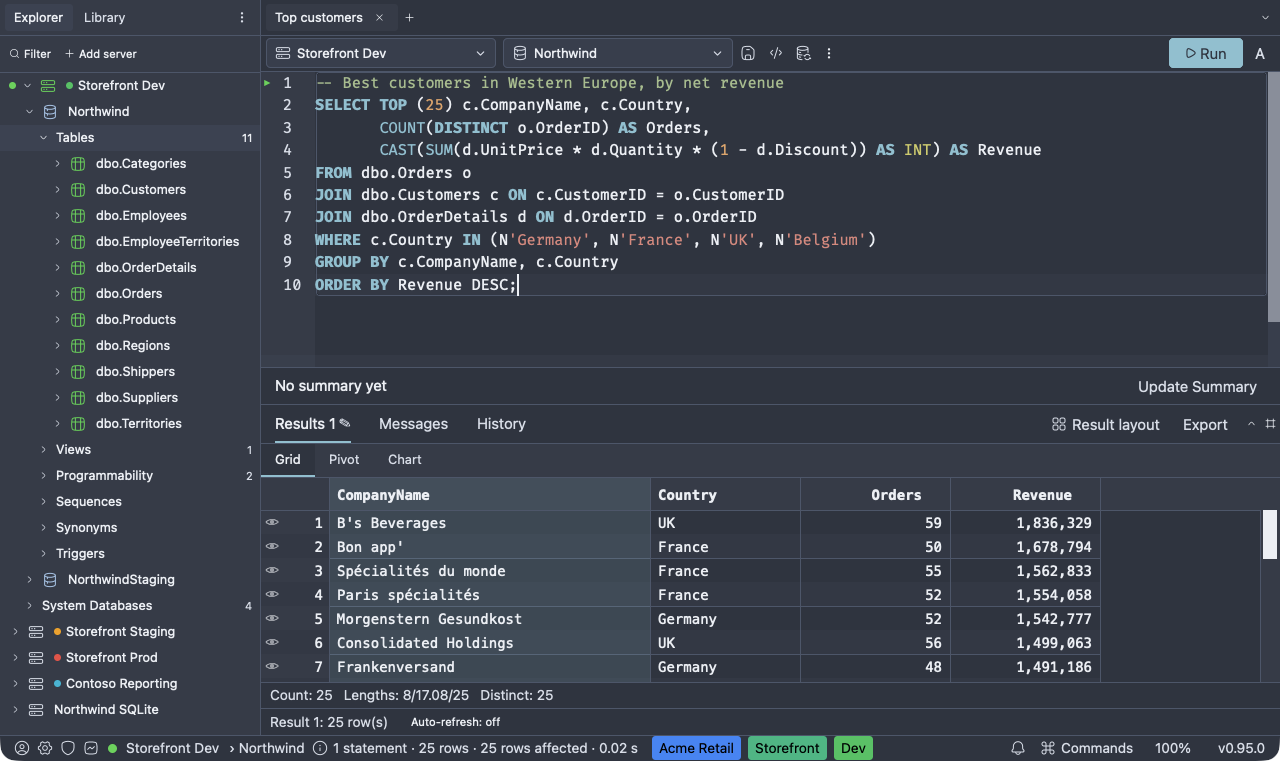Toggle the eye icon for Morgenstern Gesundkost row

(x=271, y=618)
